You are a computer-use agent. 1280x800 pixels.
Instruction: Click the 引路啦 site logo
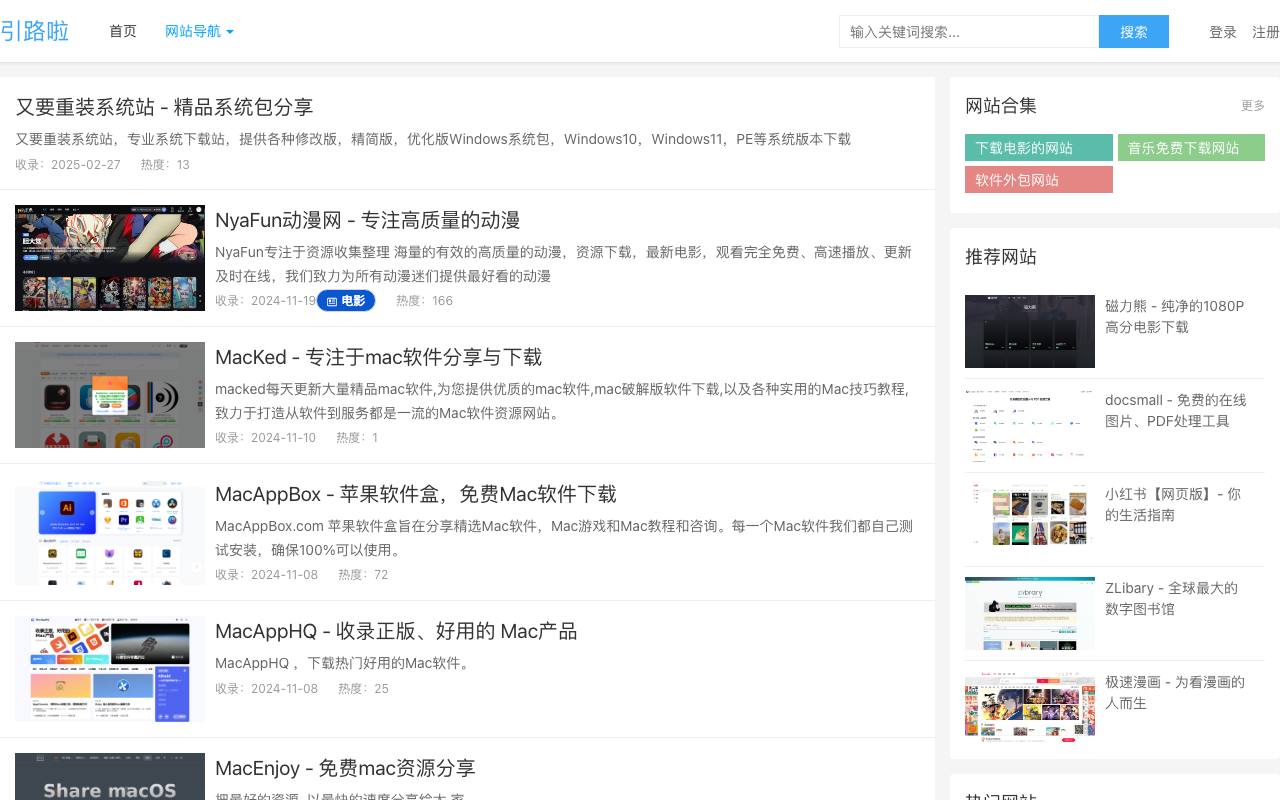(34, 31)
